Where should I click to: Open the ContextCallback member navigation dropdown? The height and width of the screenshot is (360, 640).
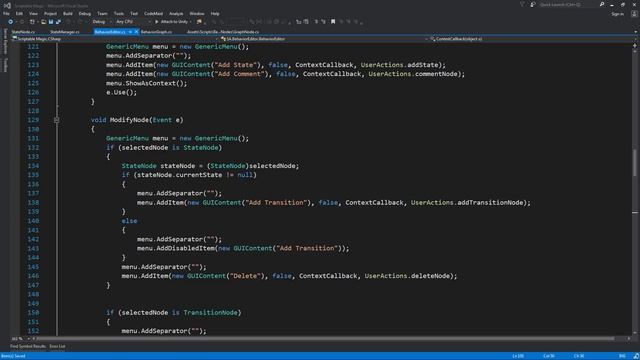[x=532, y=39]
